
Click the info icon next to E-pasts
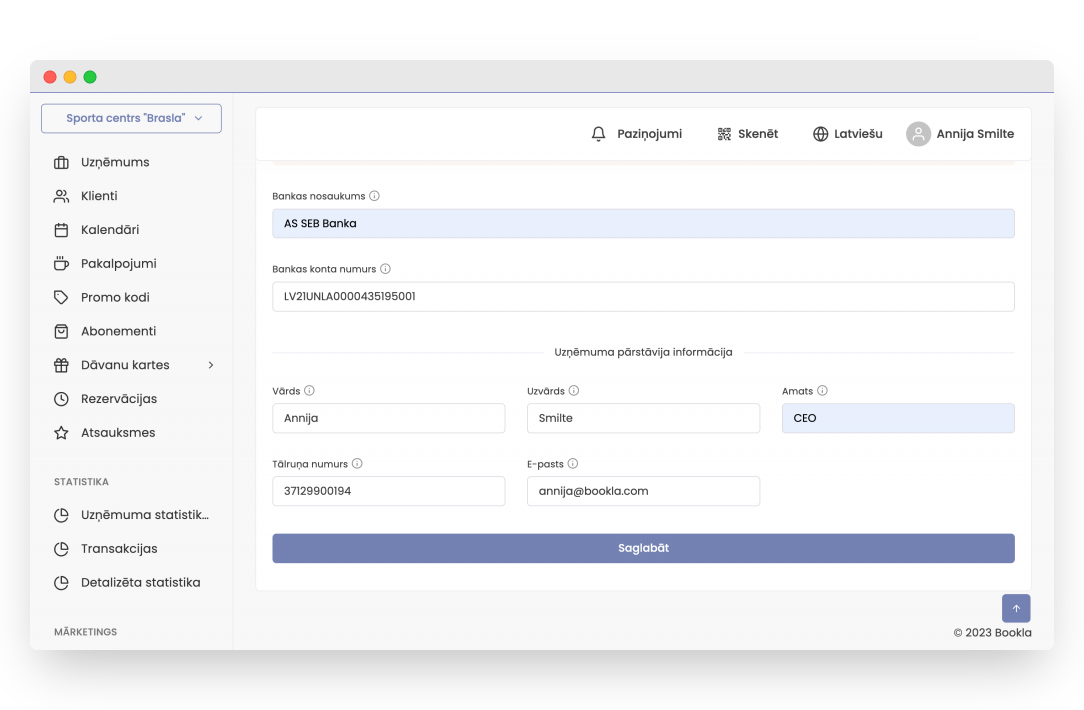click(573, 464)
